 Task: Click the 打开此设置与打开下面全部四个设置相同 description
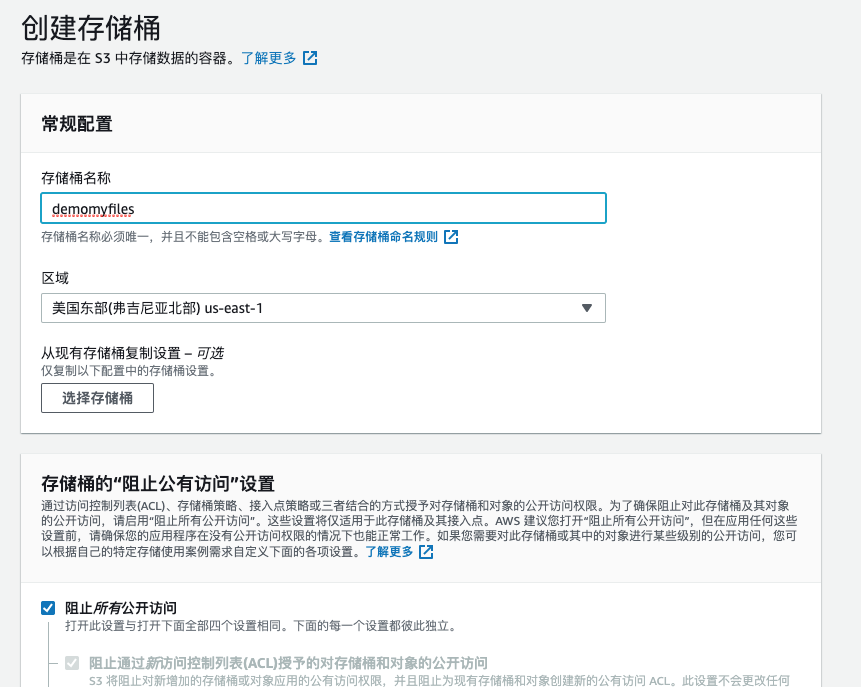[x=261, y=625]
